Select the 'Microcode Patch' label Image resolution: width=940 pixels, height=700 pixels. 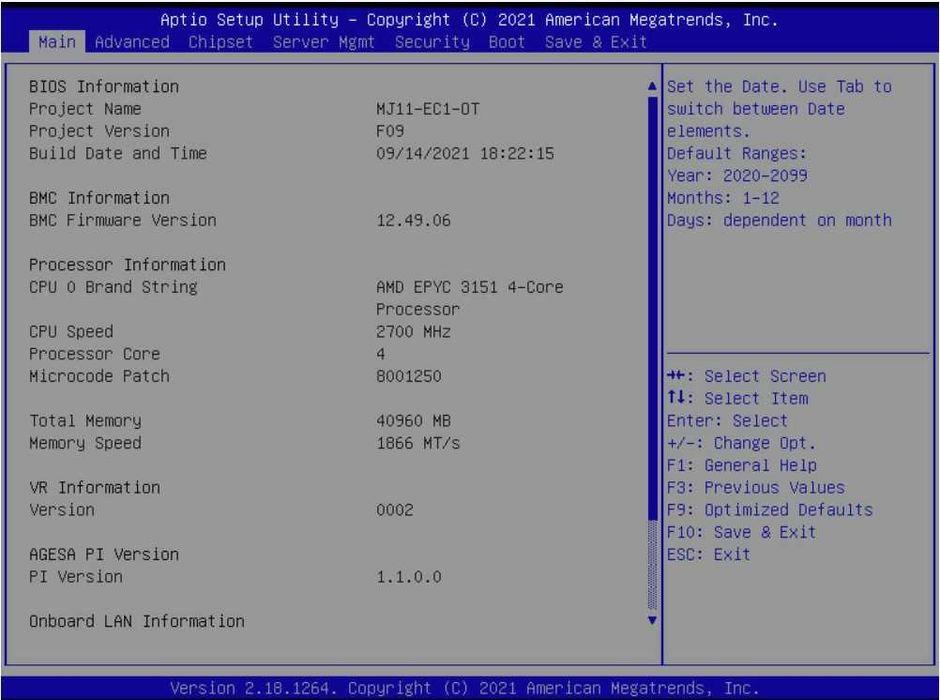[99, 376]
